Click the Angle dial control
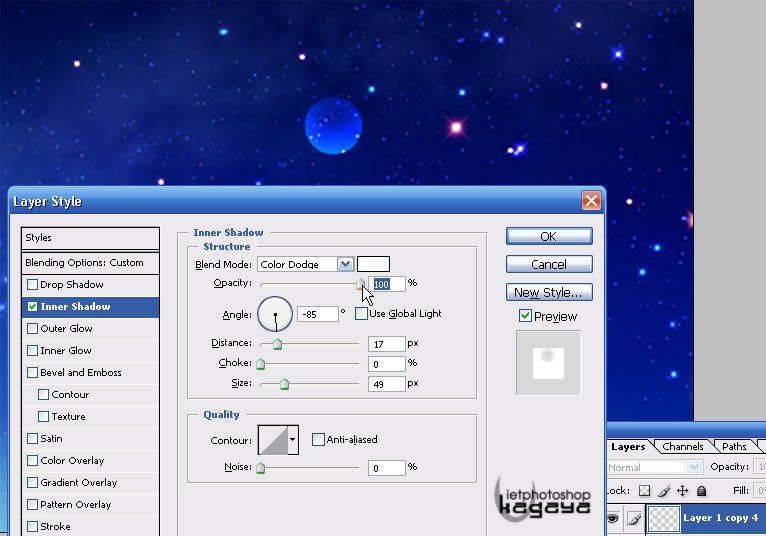This screenshot has width=766, height=536. click(275, 314)
